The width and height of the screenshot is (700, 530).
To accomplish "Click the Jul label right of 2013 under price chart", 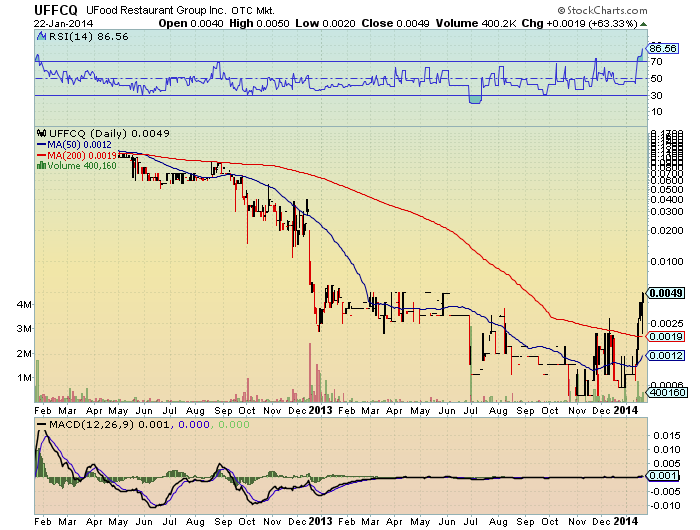I will point(471,410).
